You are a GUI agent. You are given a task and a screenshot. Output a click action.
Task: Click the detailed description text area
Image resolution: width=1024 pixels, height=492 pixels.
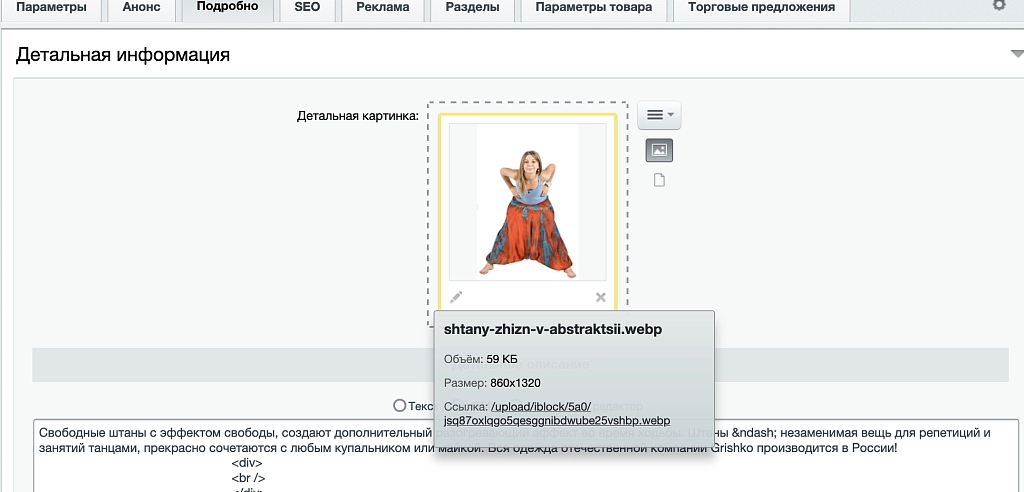526,455
